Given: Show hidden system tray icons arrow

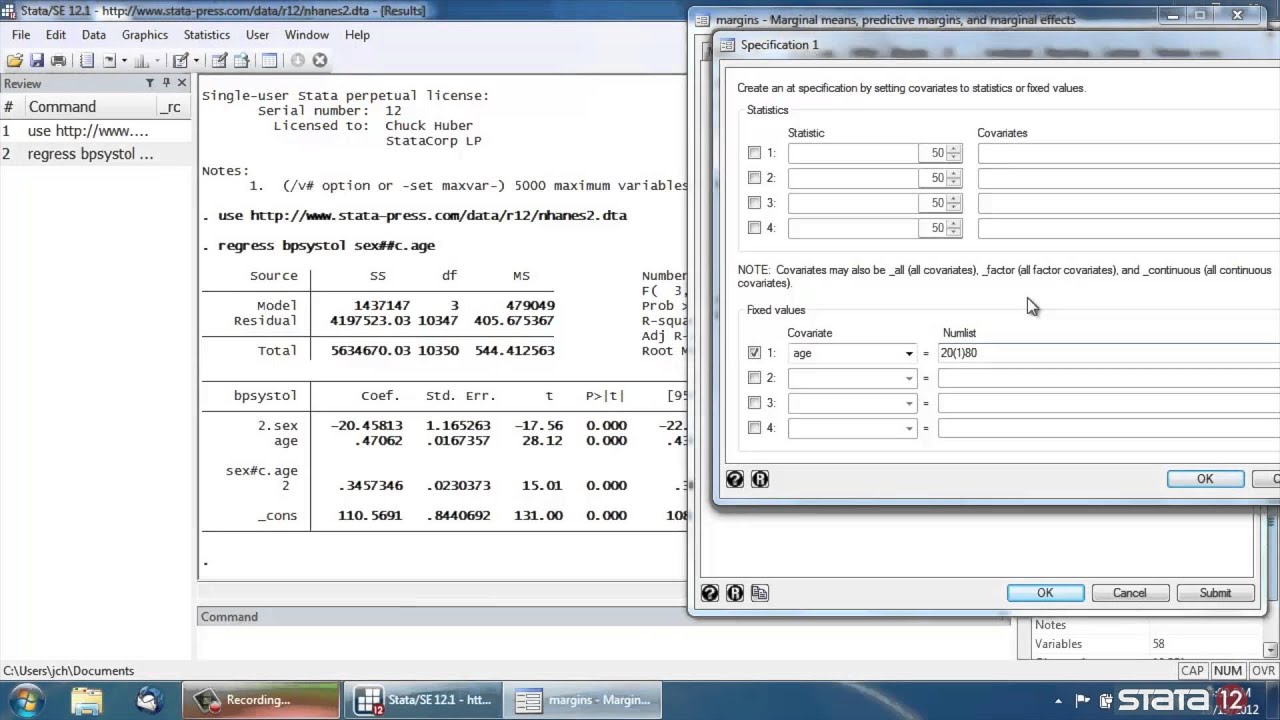Looking at the screenshot, I should click(1059, 701).
